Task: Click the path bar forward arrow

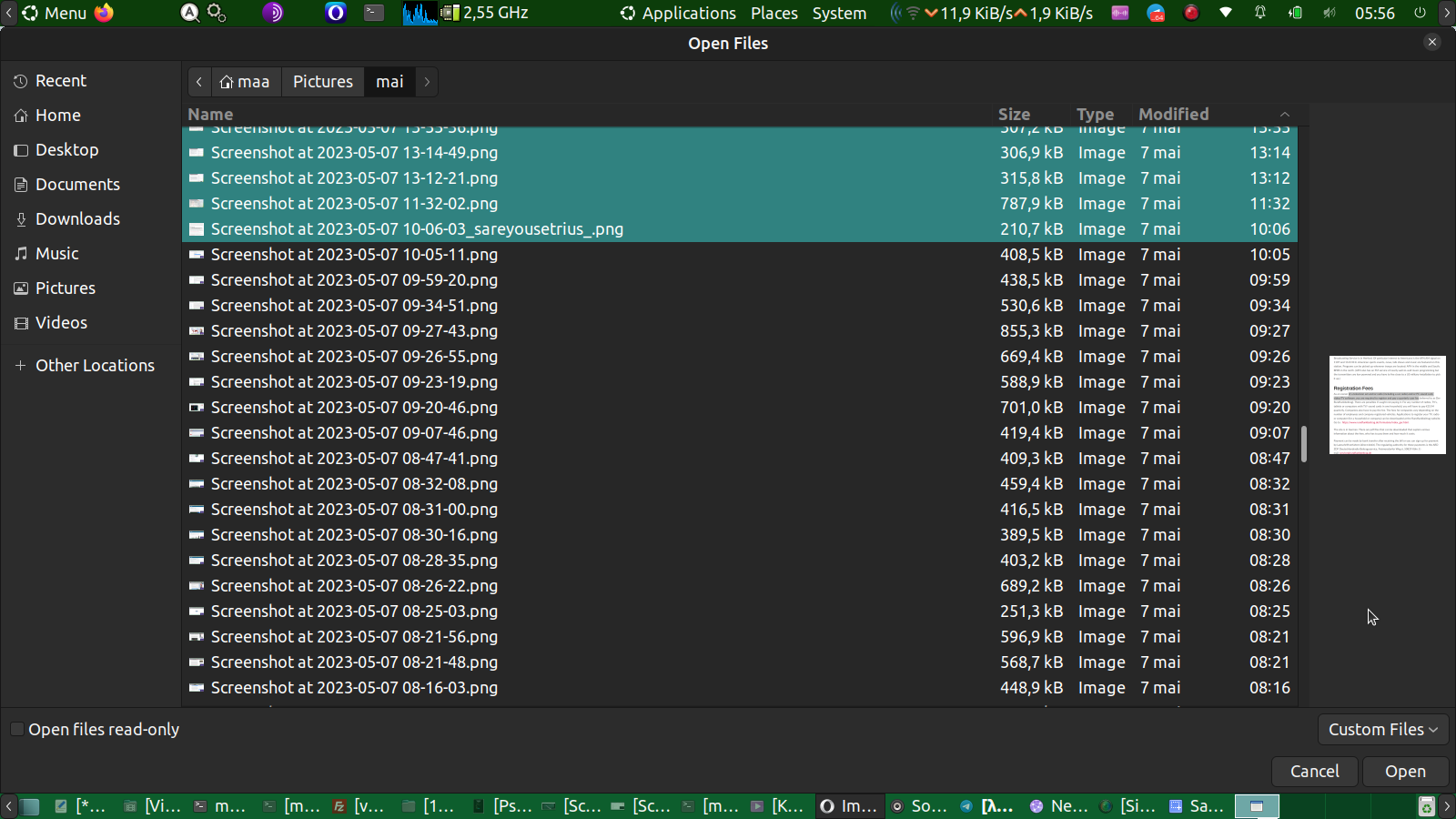Action: coord(427,82)
